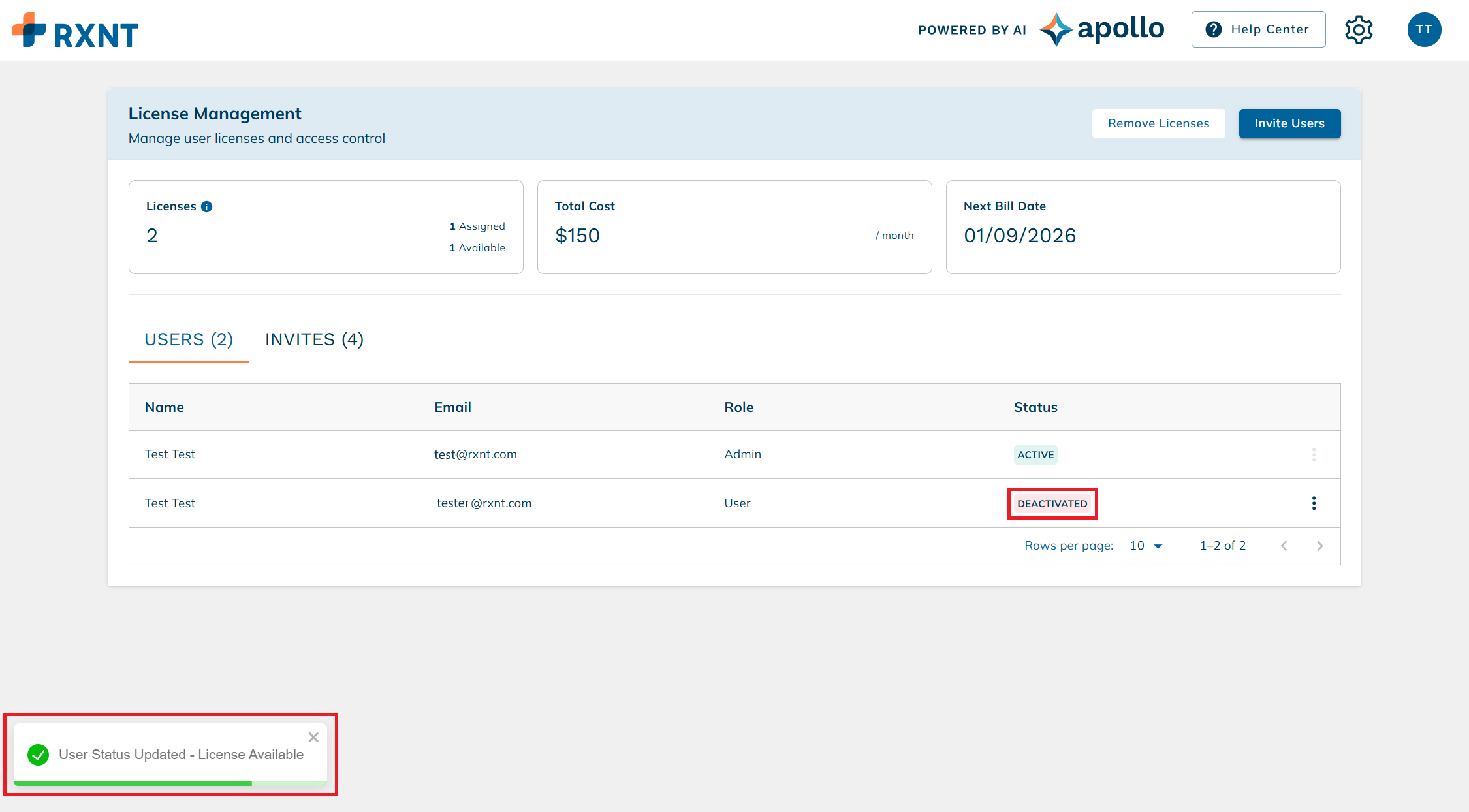Open actions menu for test@rxnt.com row
This screenshot has height=812, width=1469.
point(1314,454)
